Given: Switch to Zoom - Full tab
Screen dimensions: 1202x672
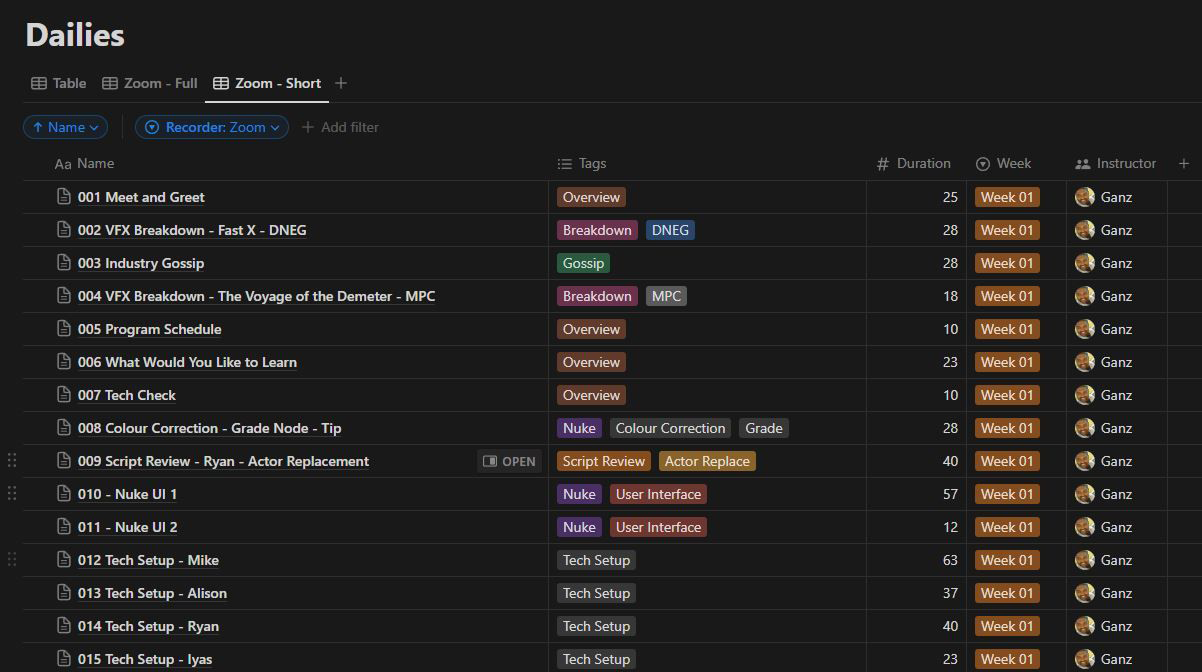Looking at the screenshot, I should coord(150,83).
